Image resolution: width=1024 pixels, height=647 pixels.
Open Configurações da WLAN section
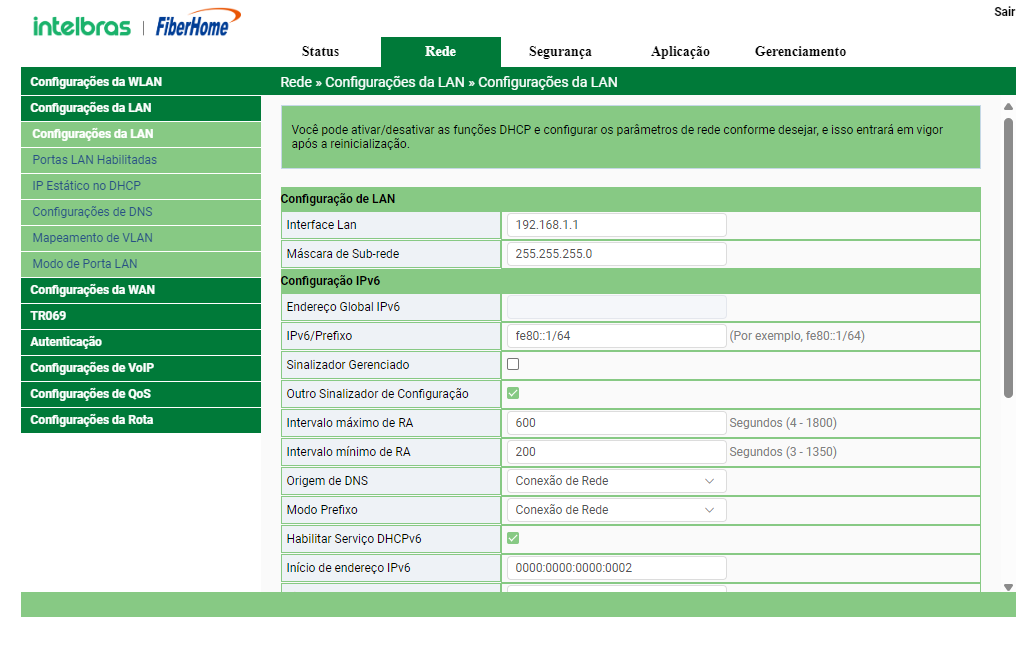[141, 82]
